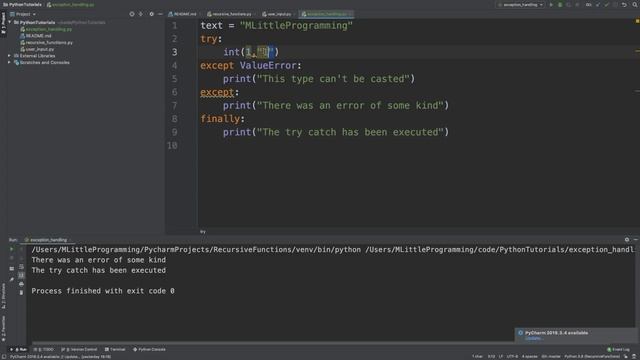Click the 'finally:' keyword in the editor
This screenshot has width=640, height=360.
pyautogui.click(x=222, y=119)
